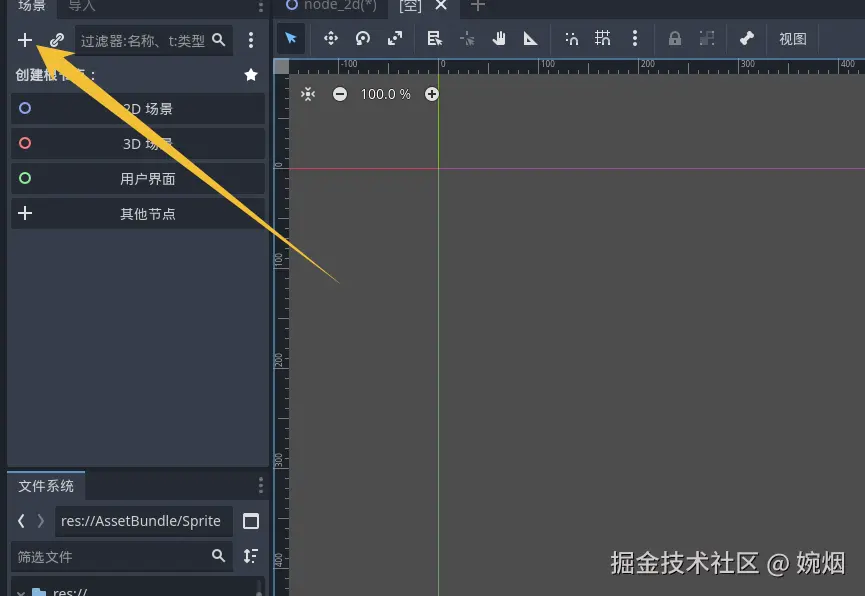Toggle smart snapping
The width and height of the screenshot is (865, 596).
tap(572, 39)
